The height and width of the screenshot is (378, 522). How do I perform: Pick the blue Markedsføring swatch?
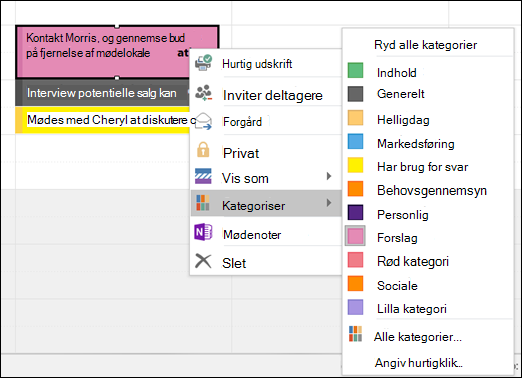click(355, 141)
